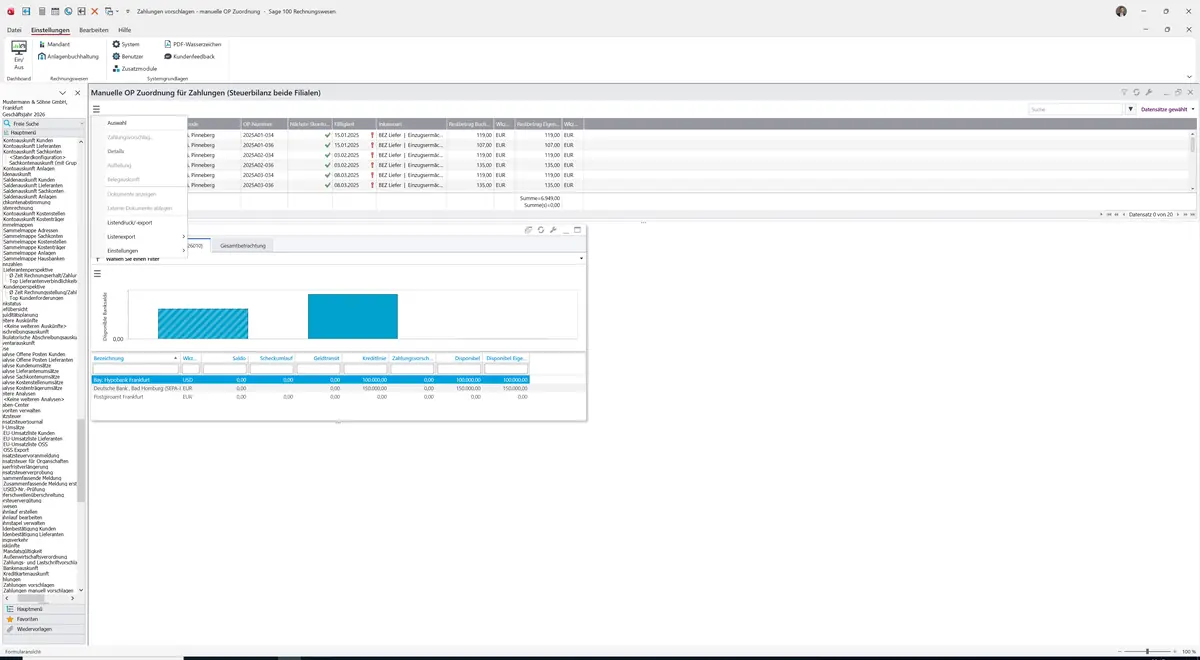Click the Suche input field
The width and height of the screenshot is (1200, 660).
1077,109
